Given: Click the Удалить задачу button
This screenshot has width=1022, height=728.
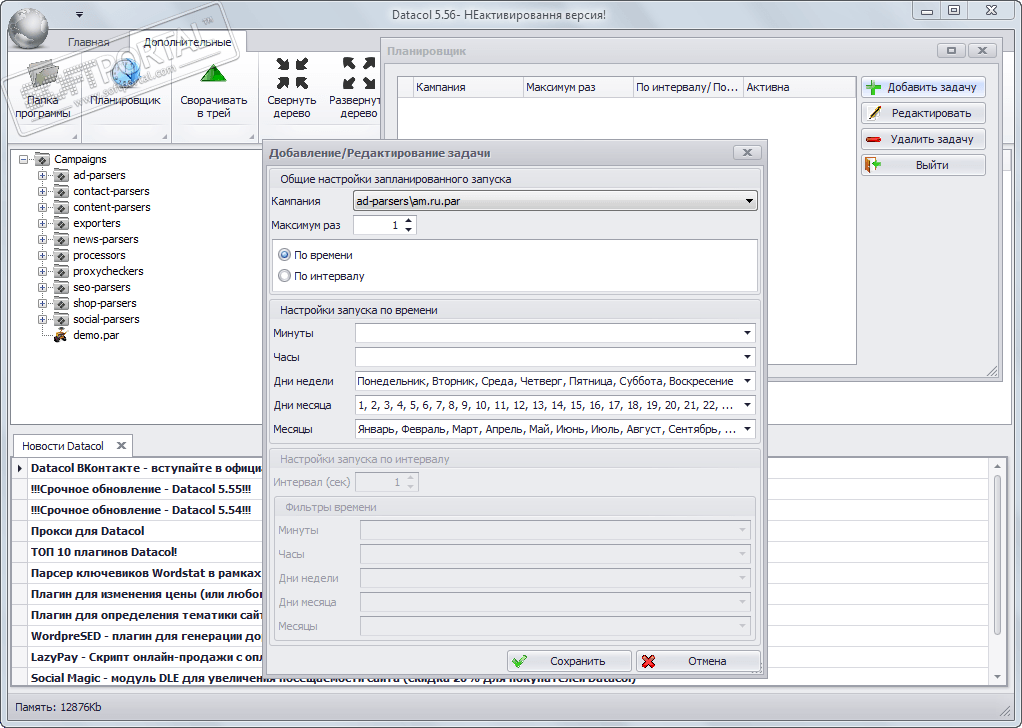Looking at the screenshot, I should [x=923, y=139].
